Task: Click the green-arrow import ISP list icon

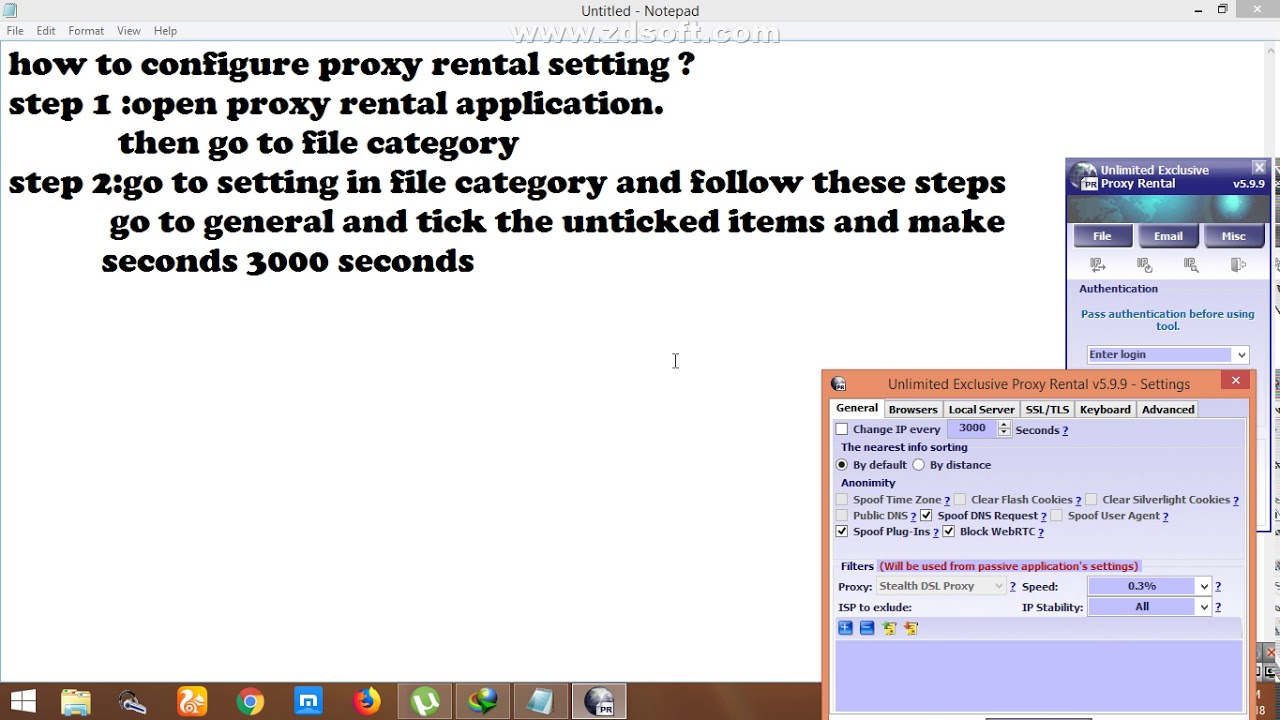Action: [x=889, y=628]
